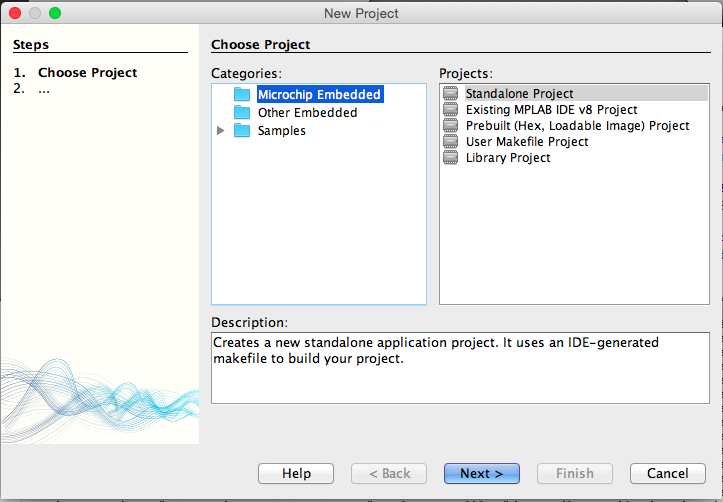
Task: Select the User Makefile Project entry
Action: point(527,142)
